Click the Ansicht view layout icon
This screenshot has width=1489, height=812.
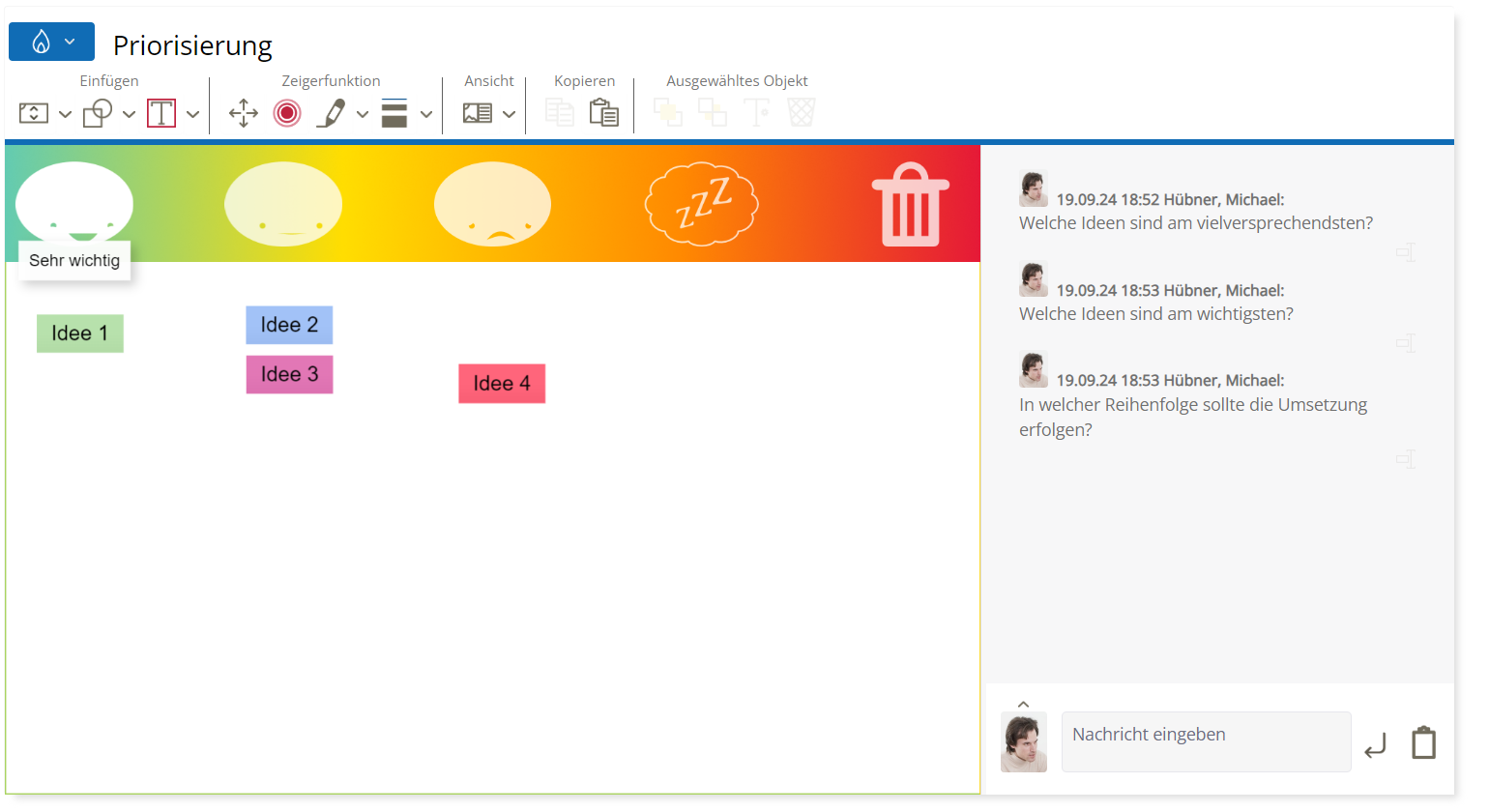tap(478, 113)
